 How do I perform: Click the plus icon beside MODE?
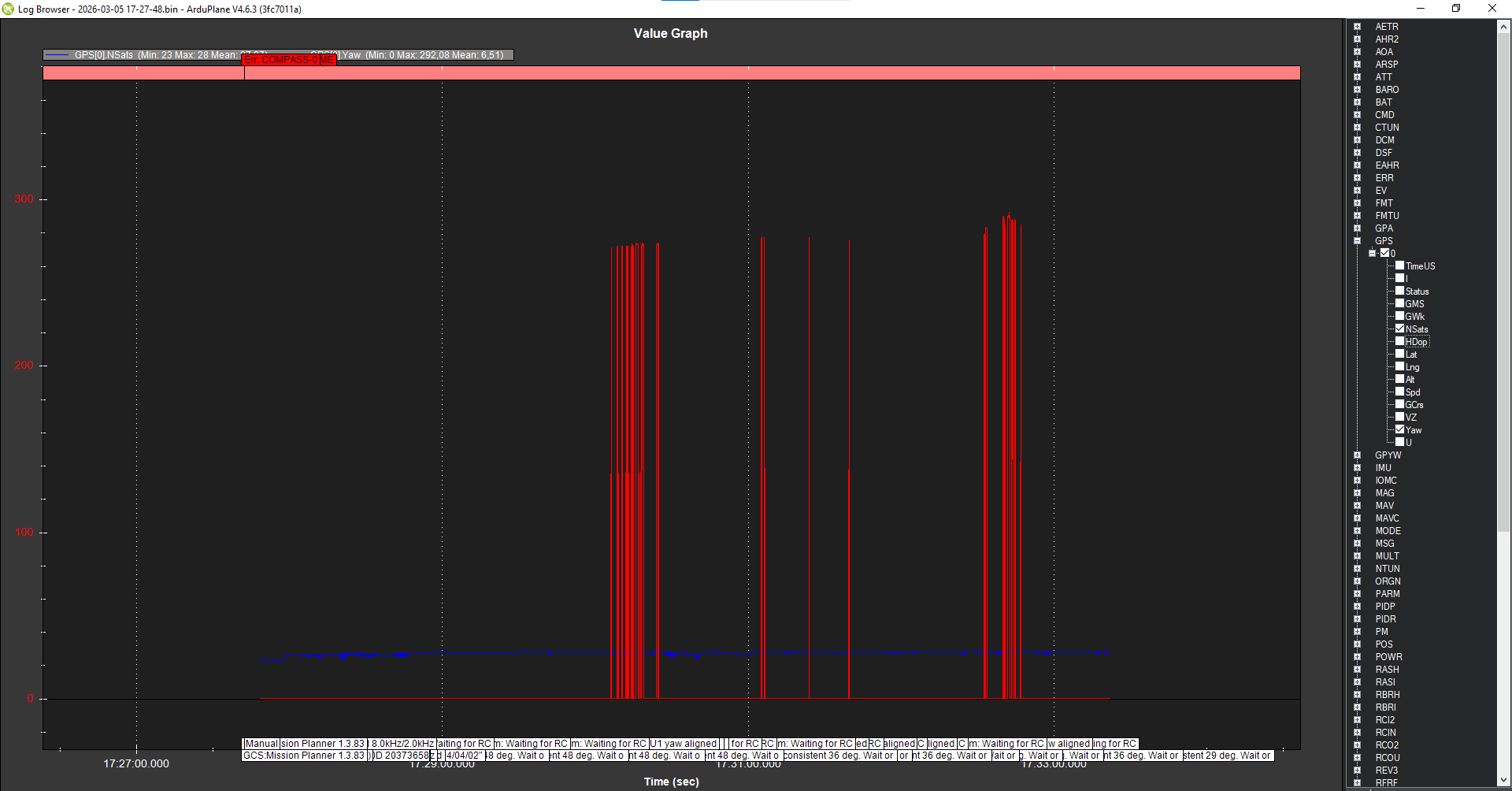(1357, 531)
